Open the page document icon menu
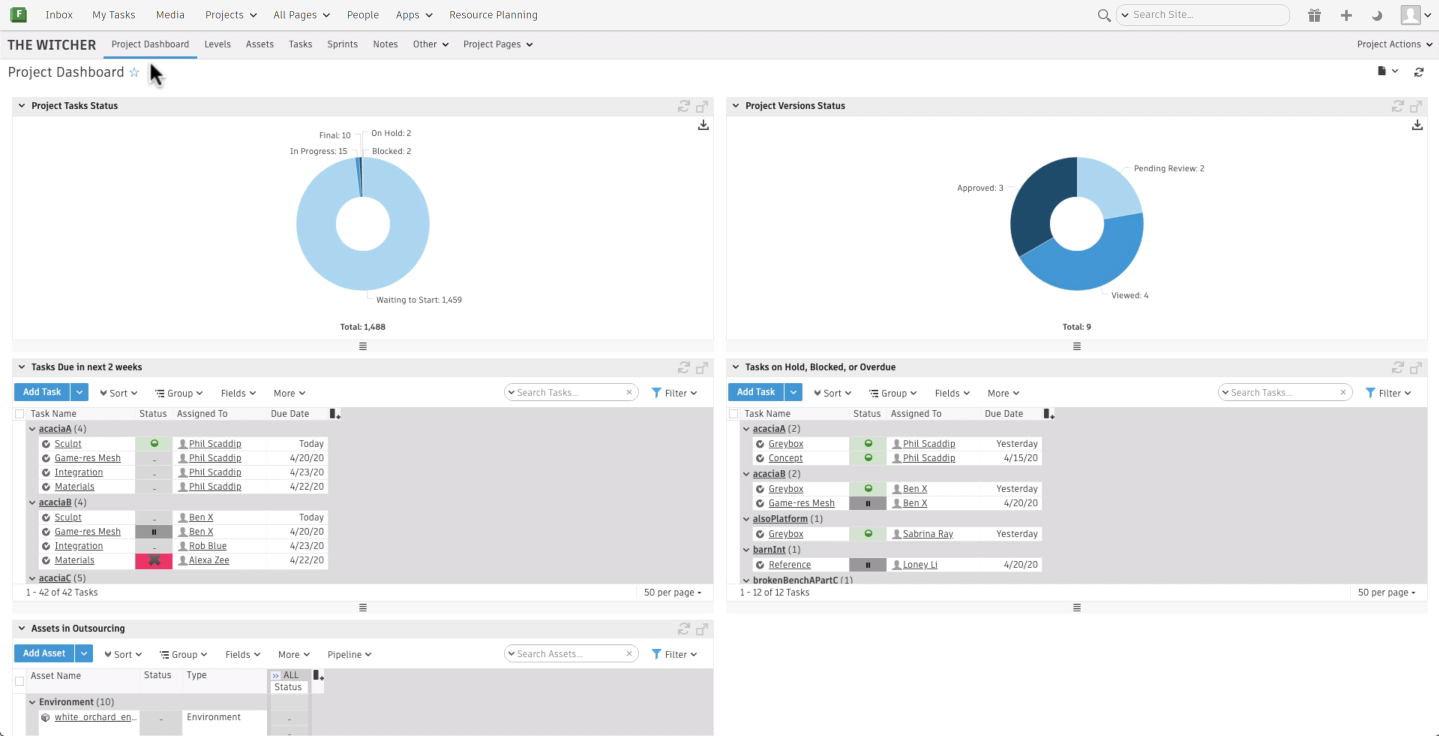Screen dimensions: 1439x736 1387,71
